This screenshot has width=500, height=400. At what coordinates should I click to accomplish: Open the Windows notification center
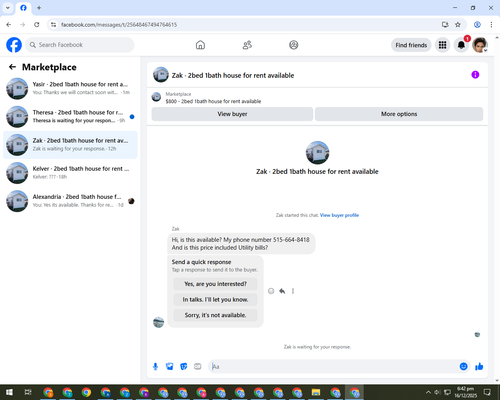coord(487,392)
